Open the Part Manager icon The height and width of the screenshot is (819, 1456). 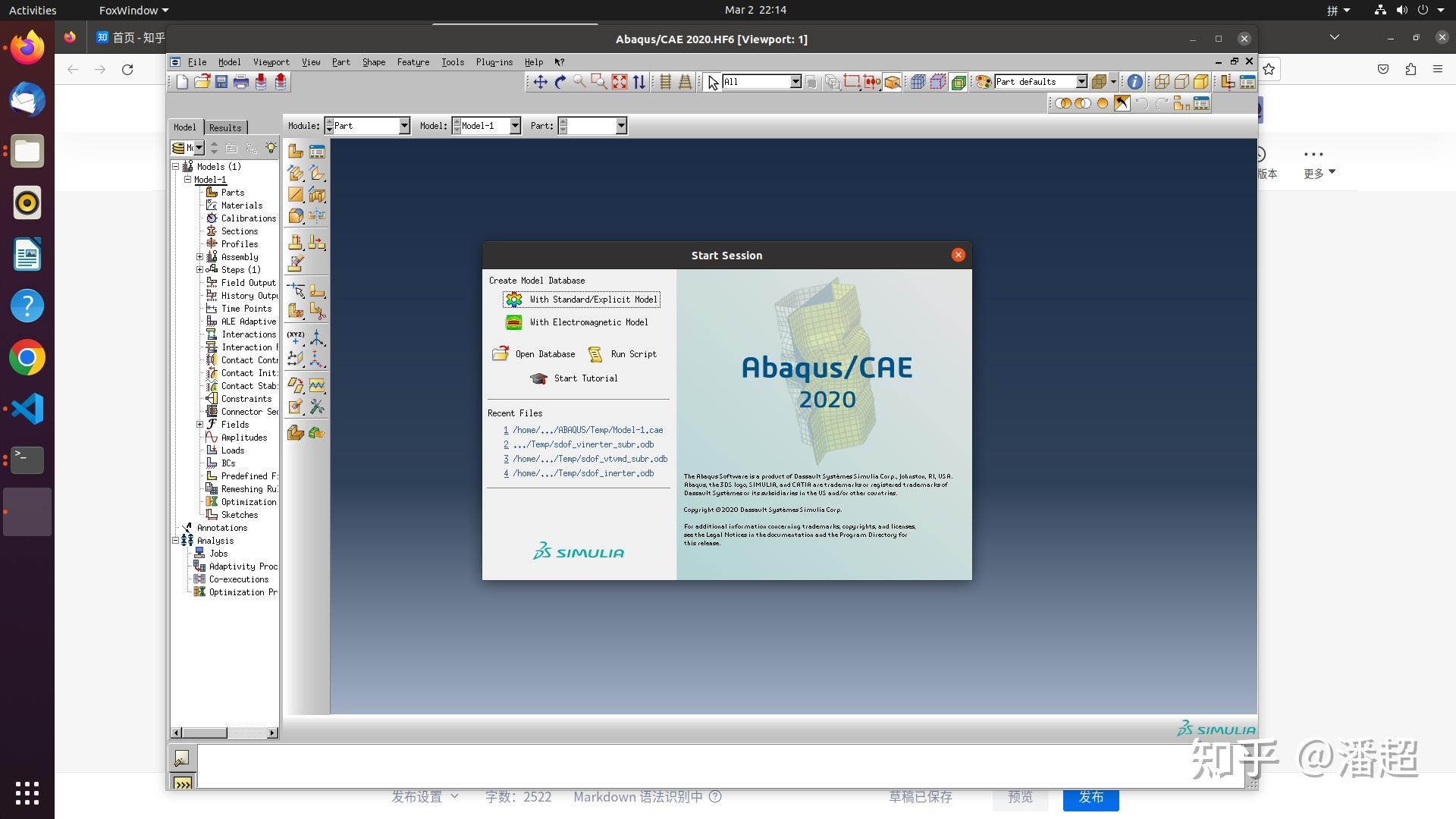(318, 150)
